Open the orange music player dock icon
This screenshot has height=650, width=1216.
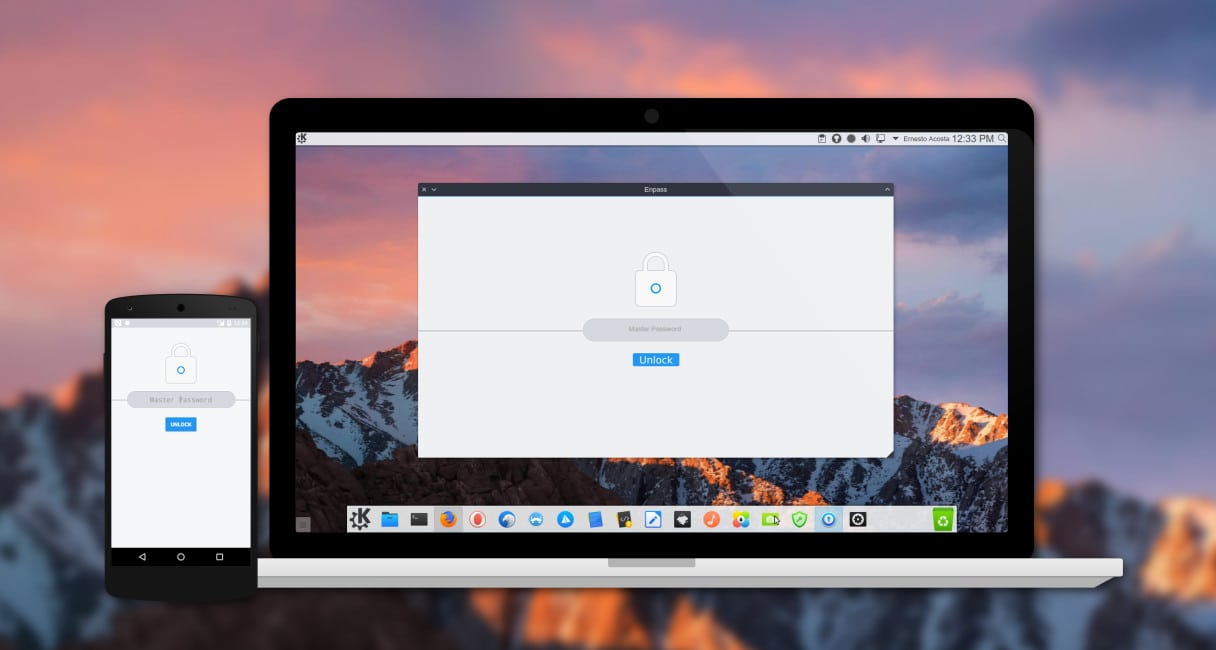(711, 519)
